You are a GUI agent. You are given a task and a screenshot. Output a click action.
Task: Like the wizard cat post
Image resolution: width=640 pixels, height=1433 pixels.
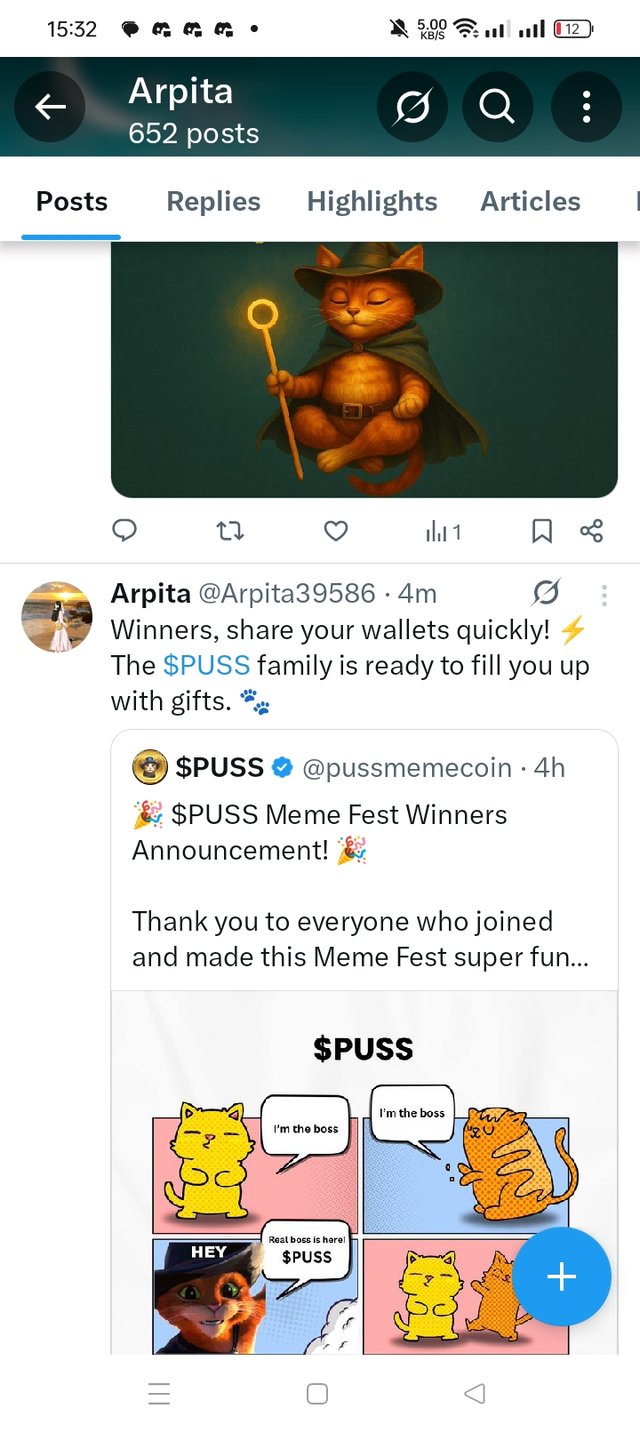coord(336,531)
